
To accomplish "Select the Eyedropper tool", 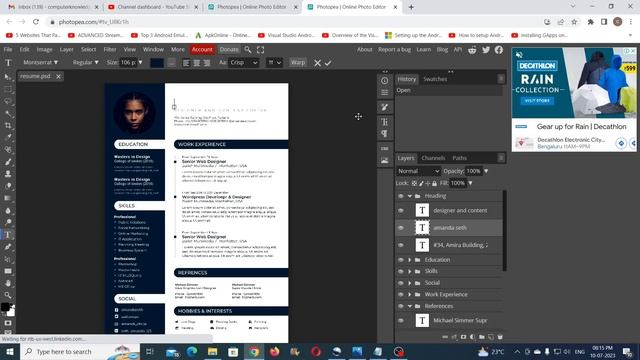I will point(8,138).
